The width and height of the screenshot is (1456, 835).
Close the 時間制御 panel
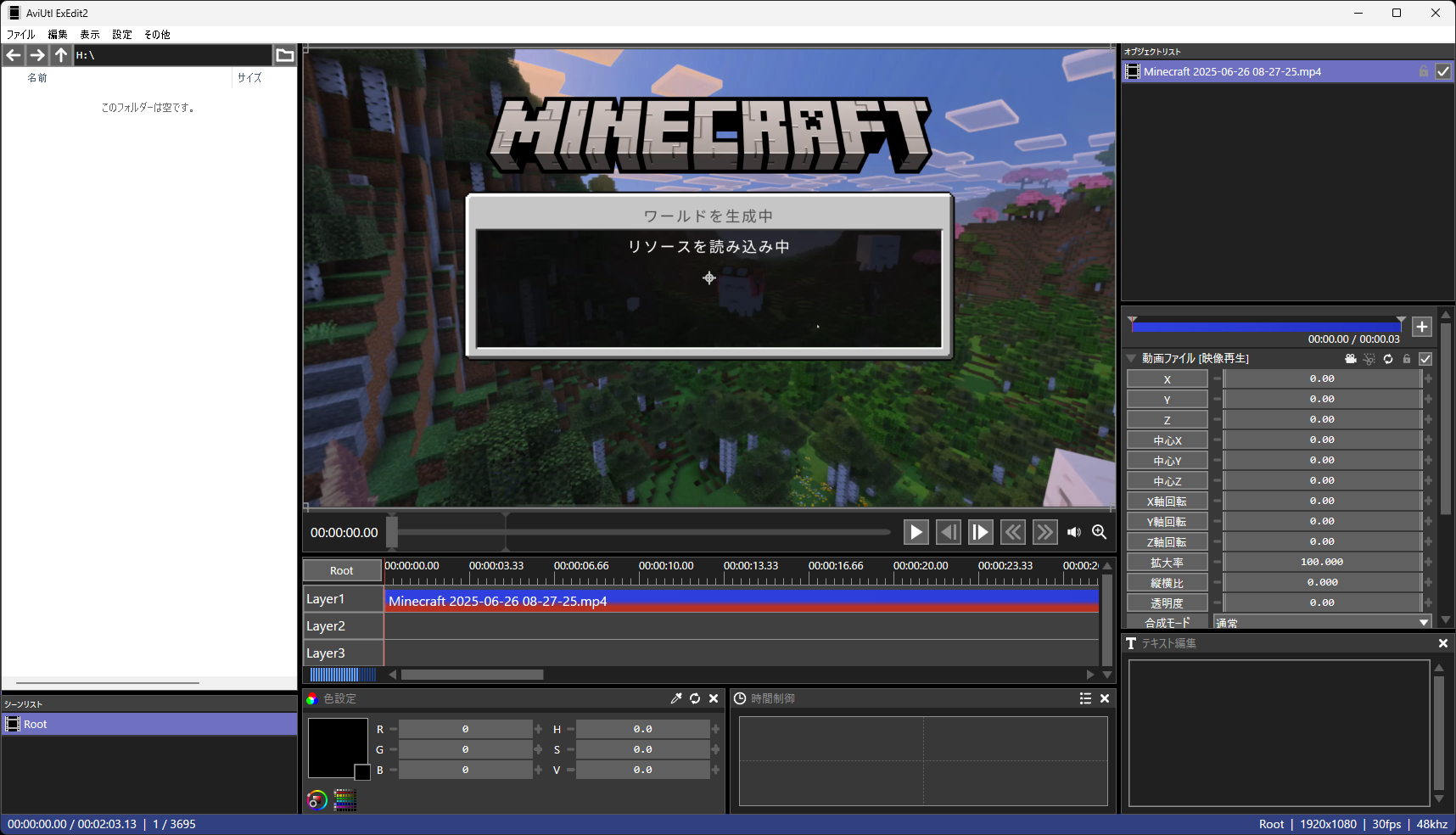[1105, 698]
